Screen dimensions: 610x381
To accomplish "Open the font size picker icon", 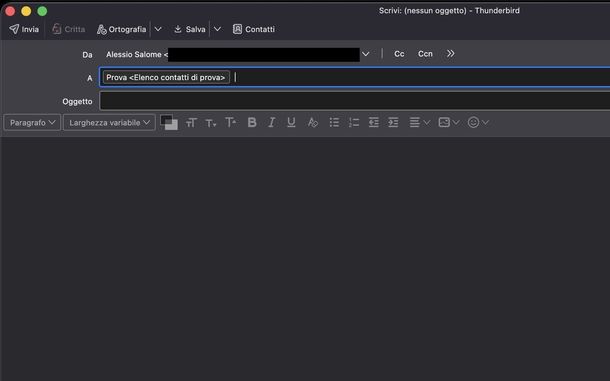I will point(191,123).
